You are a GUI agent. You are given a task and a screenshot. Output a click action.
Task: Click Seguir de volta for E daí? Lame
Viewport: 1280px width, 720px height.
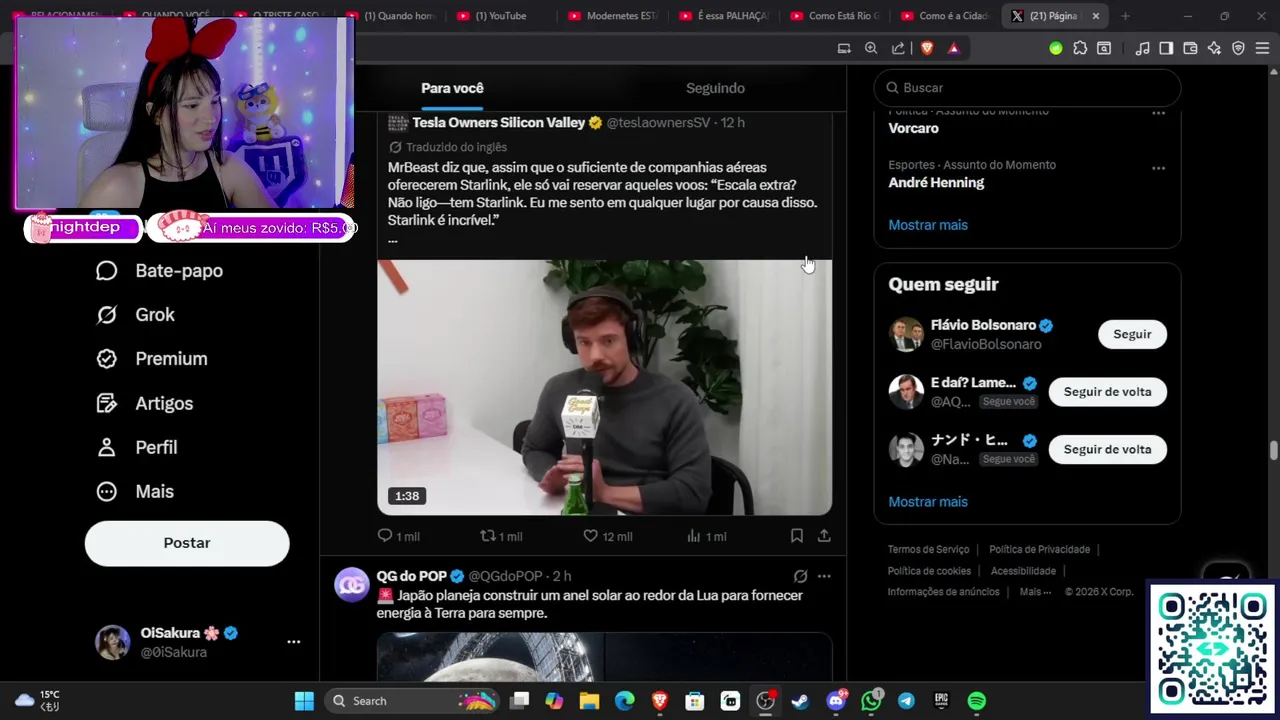coord(1107,392)
